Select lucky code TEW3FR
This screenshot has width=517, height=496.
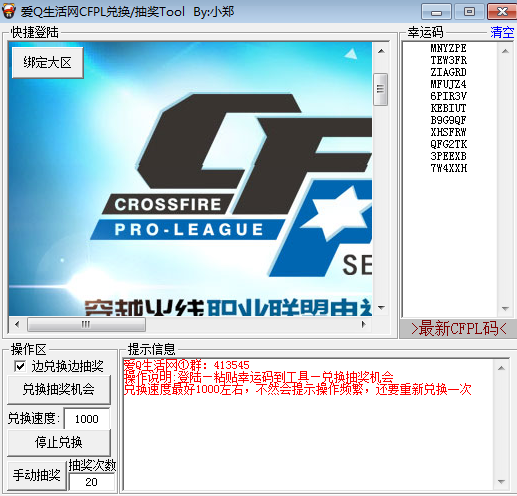[x=448, y=60]
